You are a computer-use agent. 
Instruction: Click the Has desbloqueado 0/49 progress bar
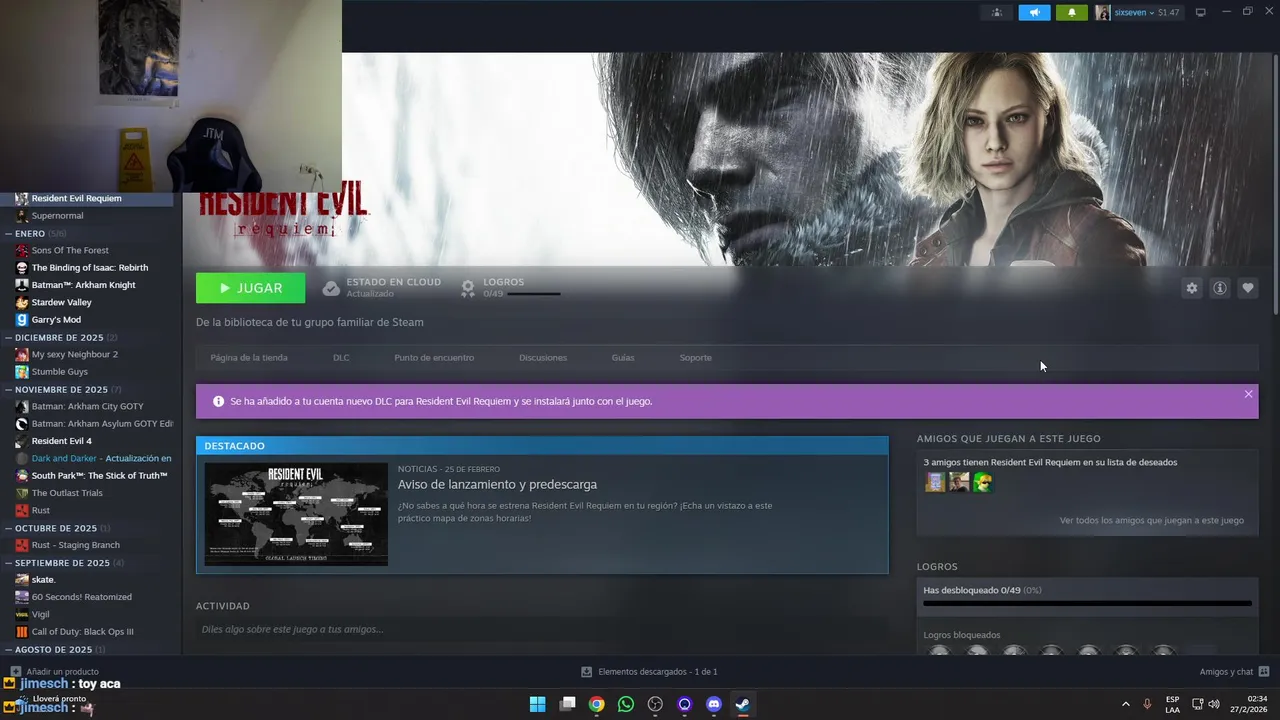[x=1087, y=603]
